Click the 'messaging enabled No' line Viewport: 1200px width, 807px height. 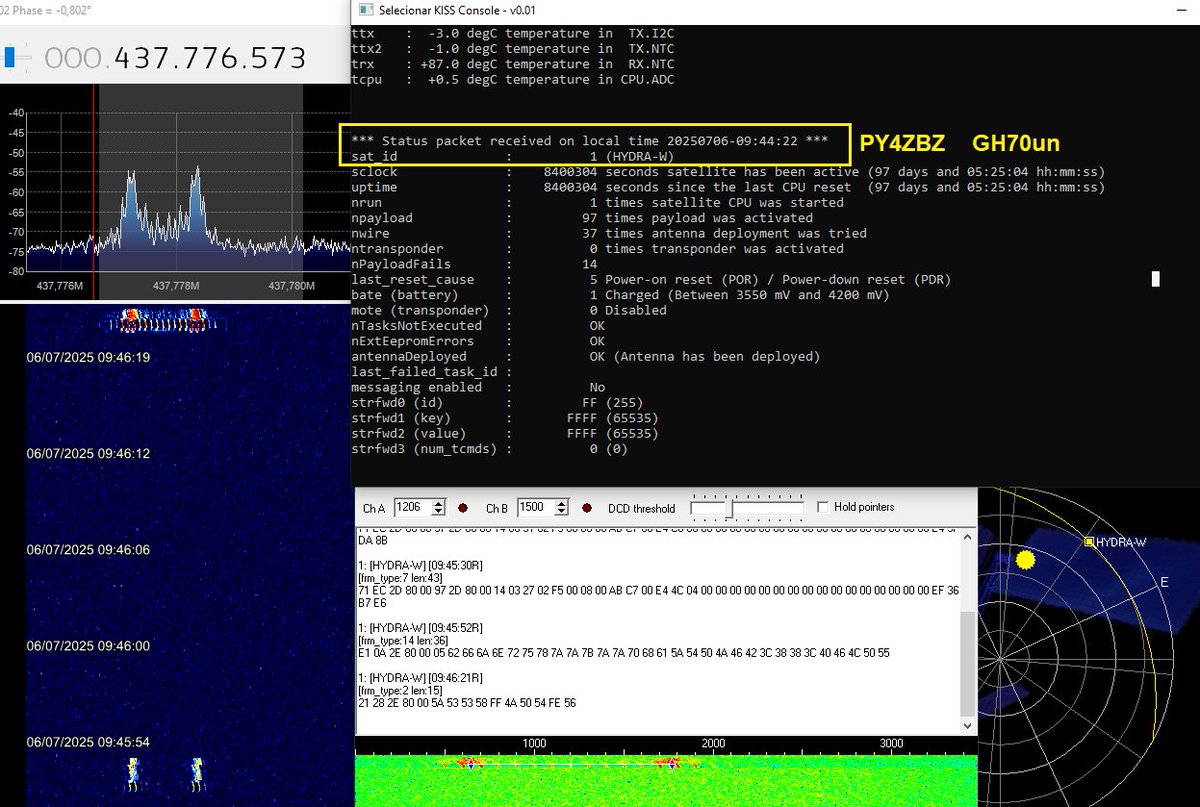click(x=478, y=387)
